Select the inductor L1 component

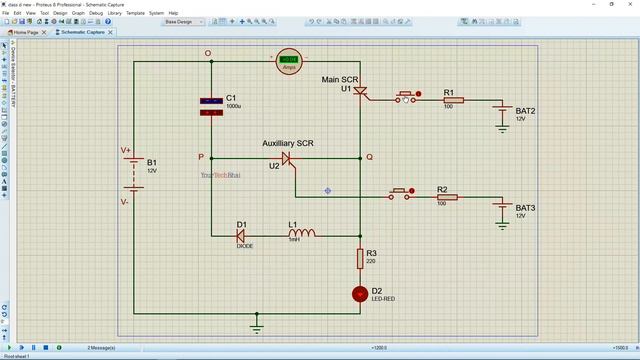(x=302, y=233)
